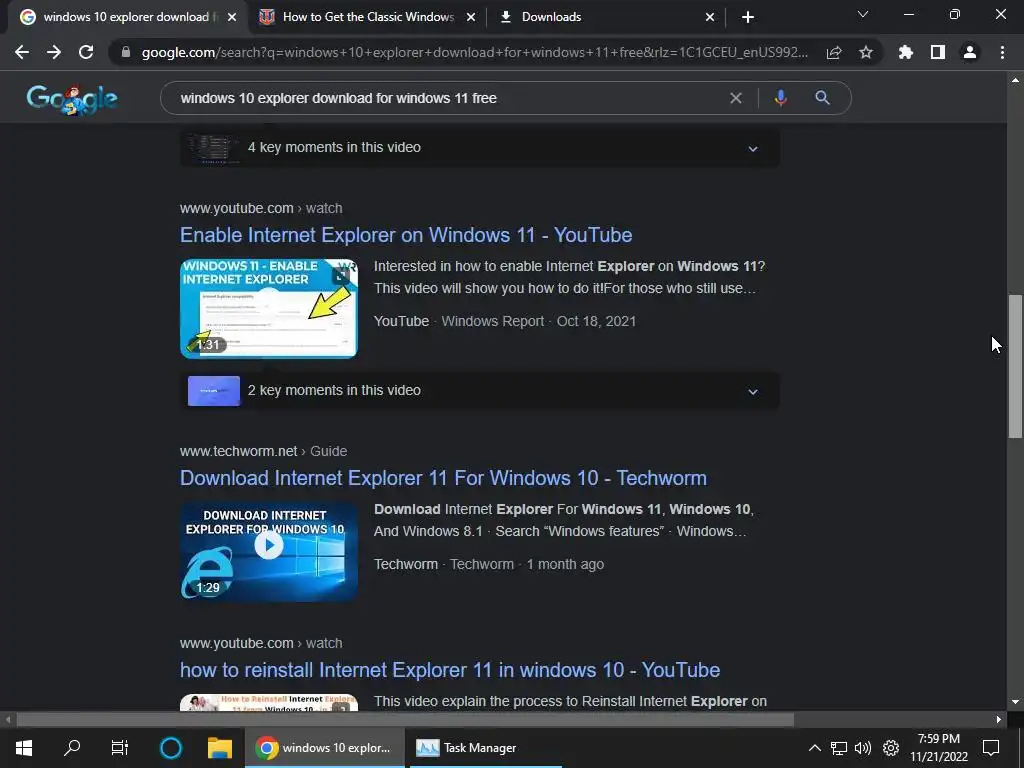Close the How to Get the Classic Windows tab
This screenshot has width=1024, height=768.
(471, 17)
